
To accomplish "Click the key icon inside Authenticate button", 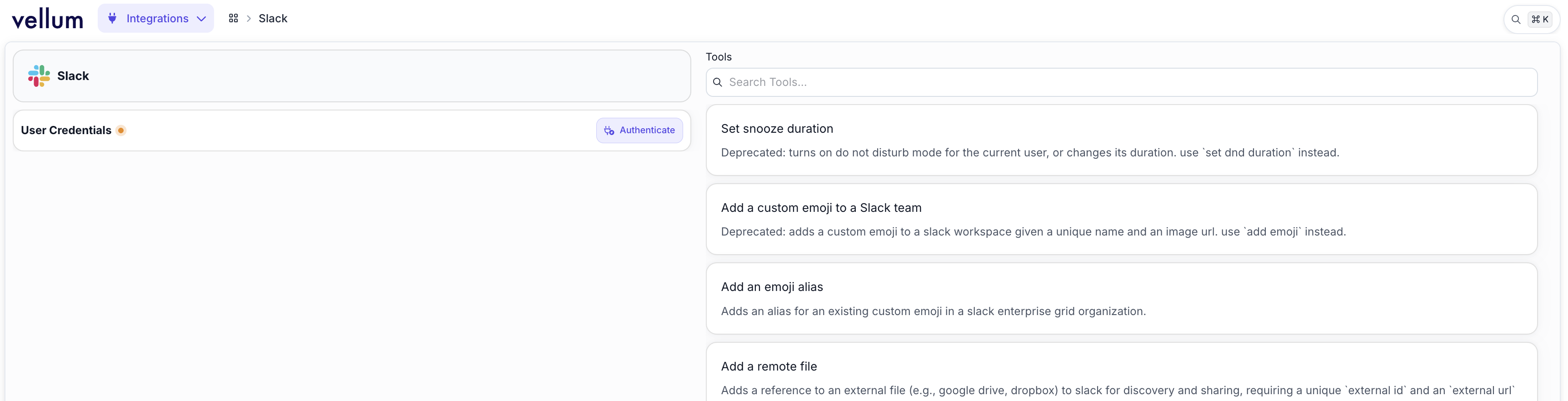I will click(x=609, y=130).
